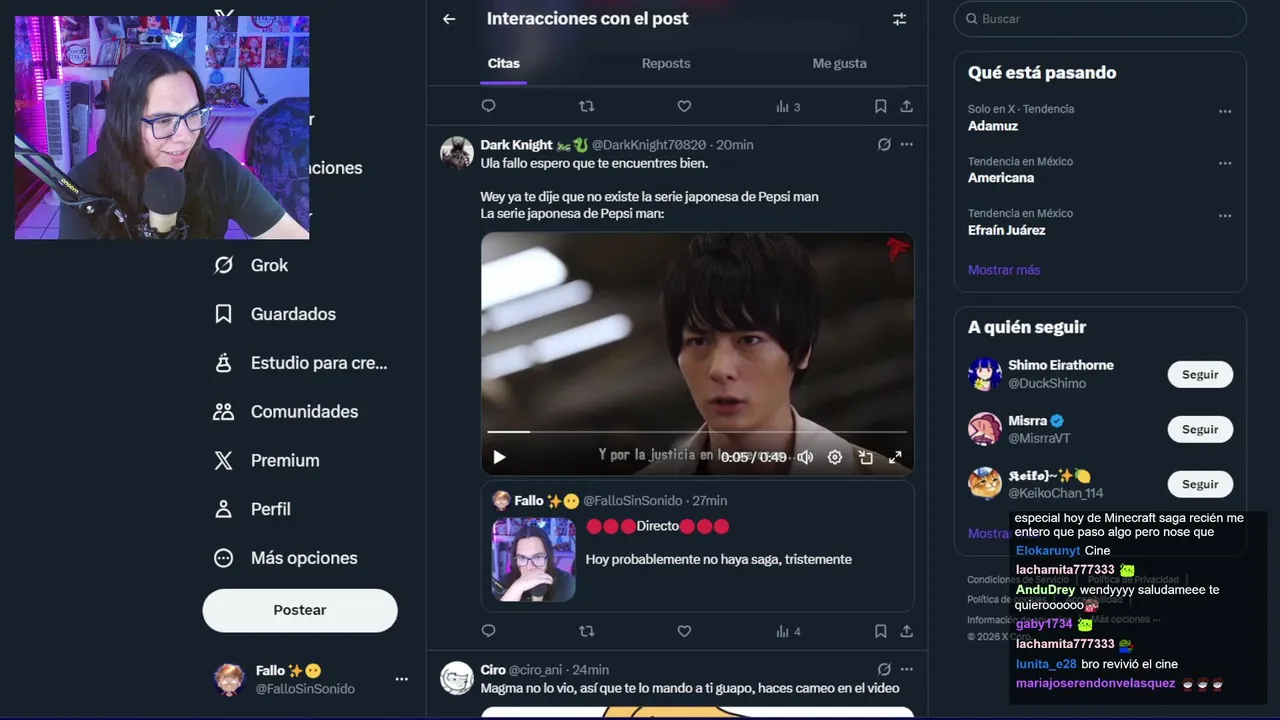
Task: Open the quoted Fallo post about Directo
Action: coord(697,546)
